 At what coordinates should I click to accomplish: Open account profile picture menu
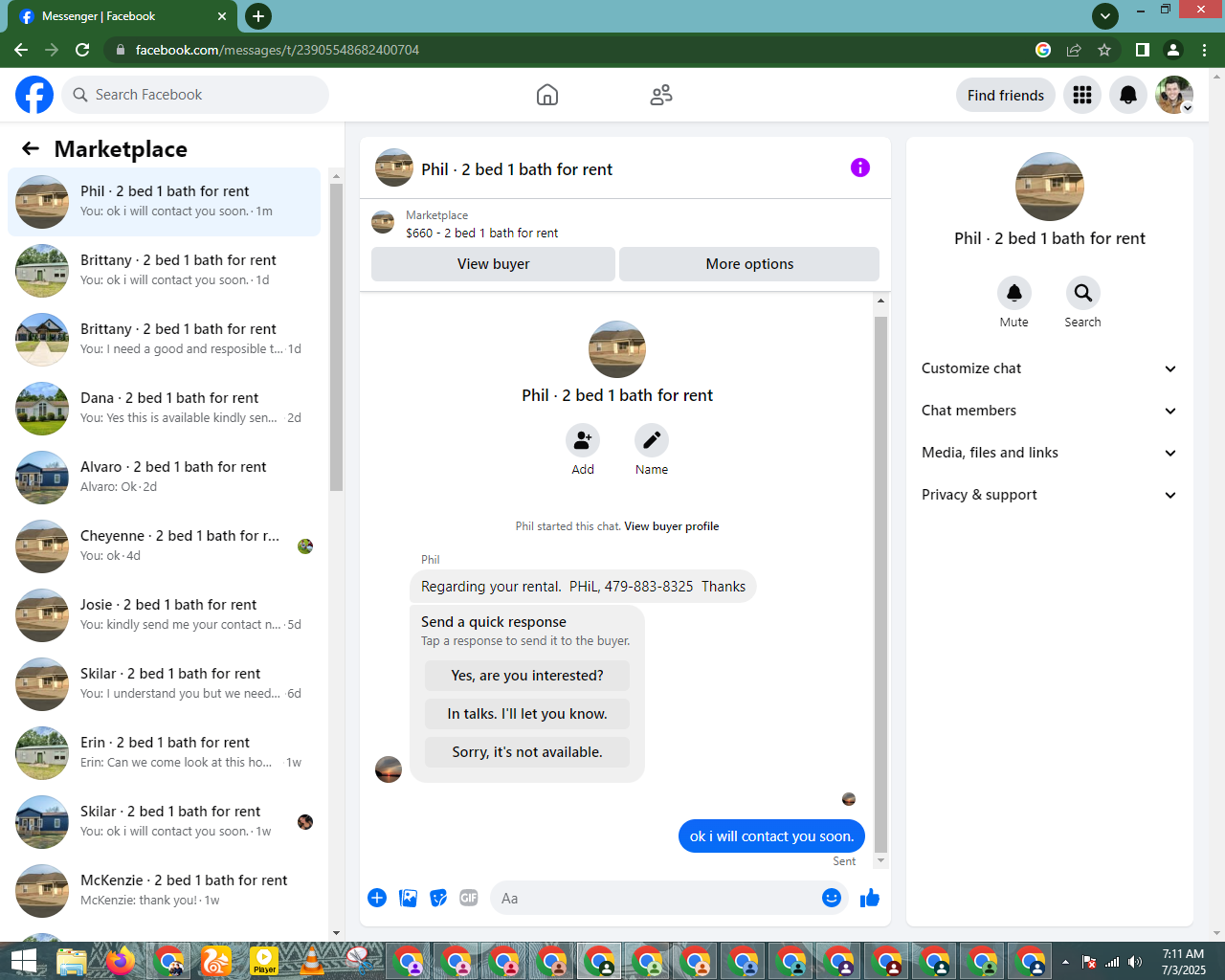1174,95
